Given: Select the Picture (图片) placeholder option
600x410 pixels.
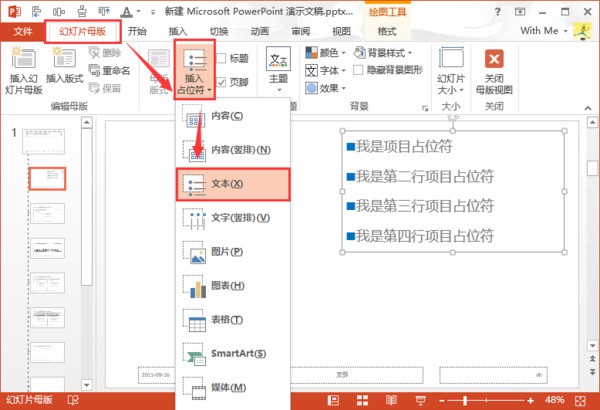Looking at the screenshot, I should coord(233,252).
